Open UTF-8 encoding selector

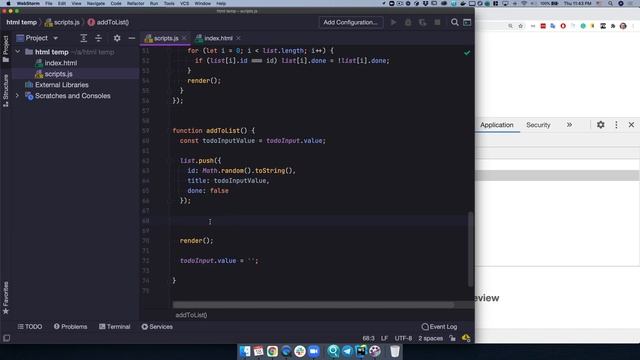point(403,338)
